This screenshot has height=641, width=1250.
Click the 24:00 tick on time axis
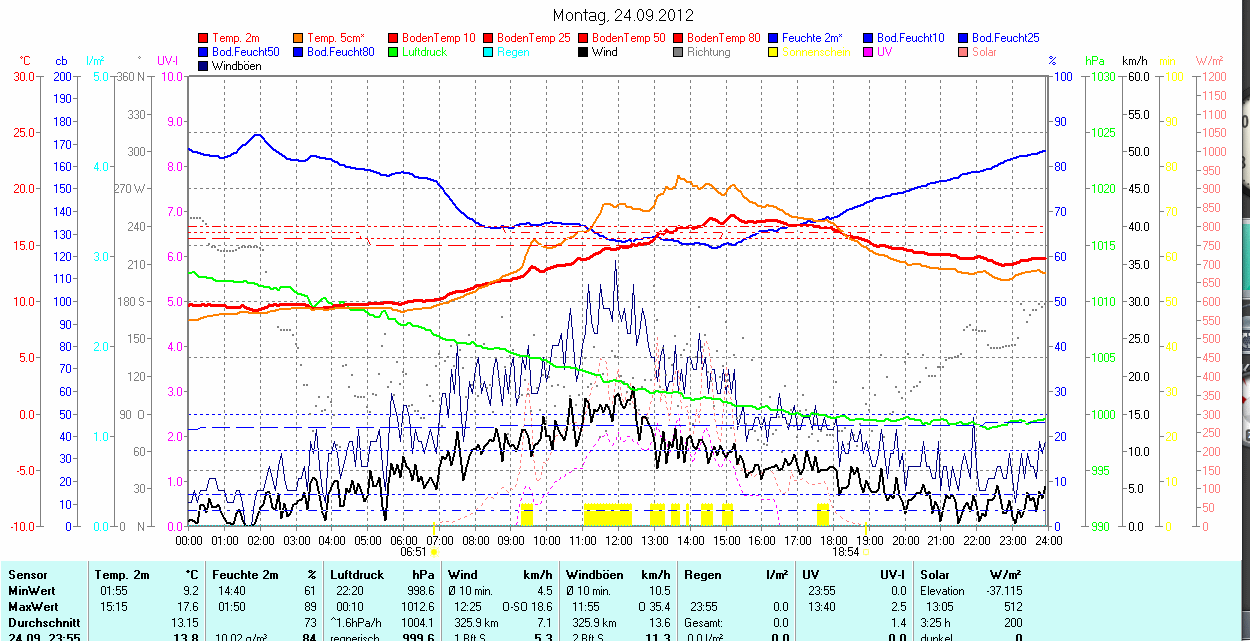pos(1048,540)
